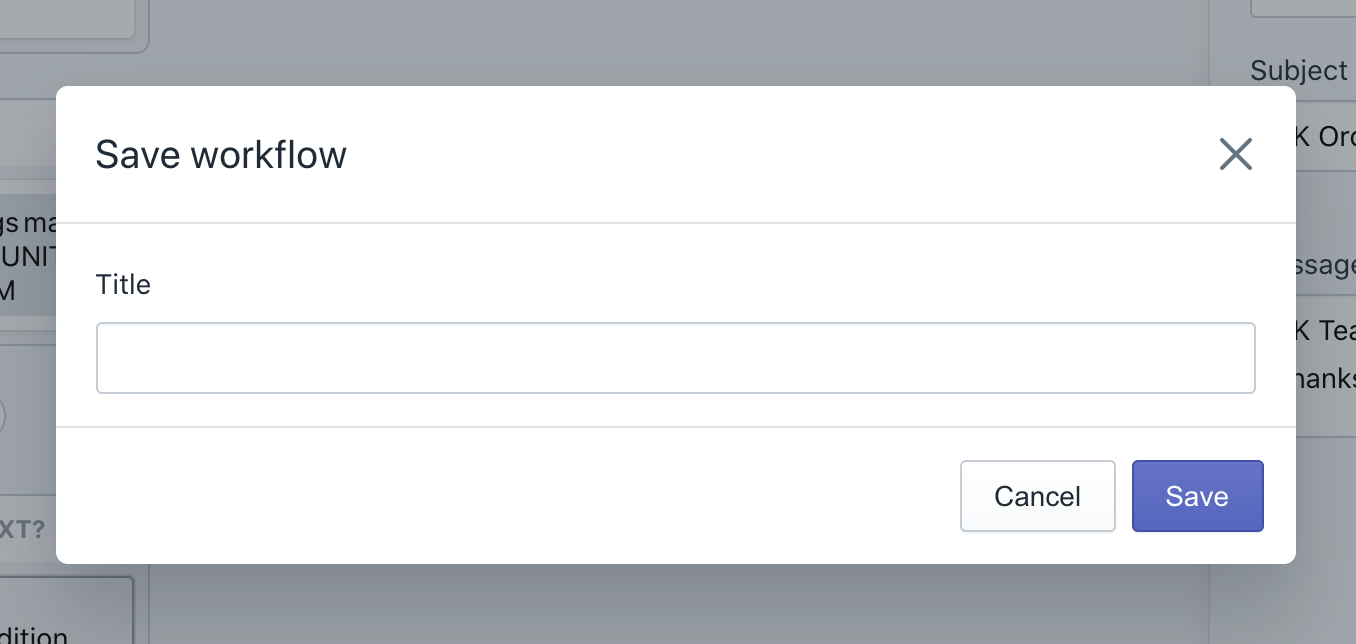
Task: Click empty footer area left of Cancel
Action: [500, 496]
